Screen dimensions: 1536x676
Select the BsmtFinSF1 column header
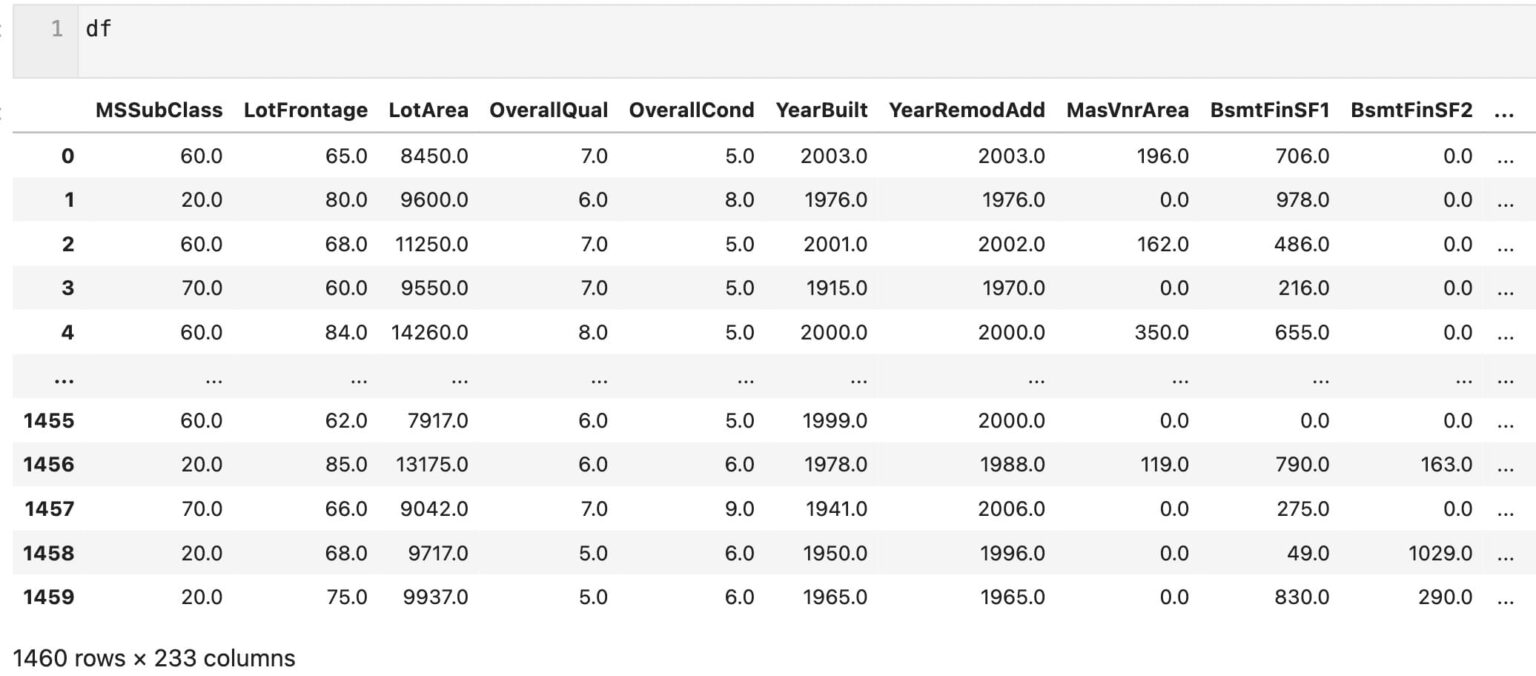[1269, 111]
